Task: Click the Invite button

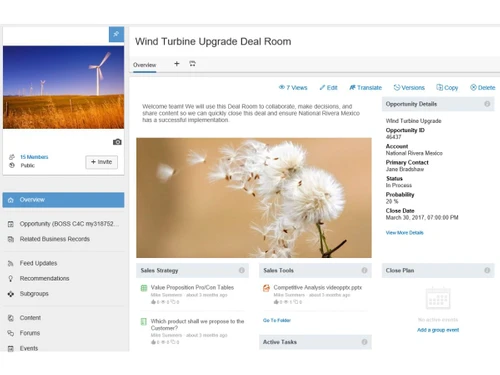Action: tap(101, 162)
